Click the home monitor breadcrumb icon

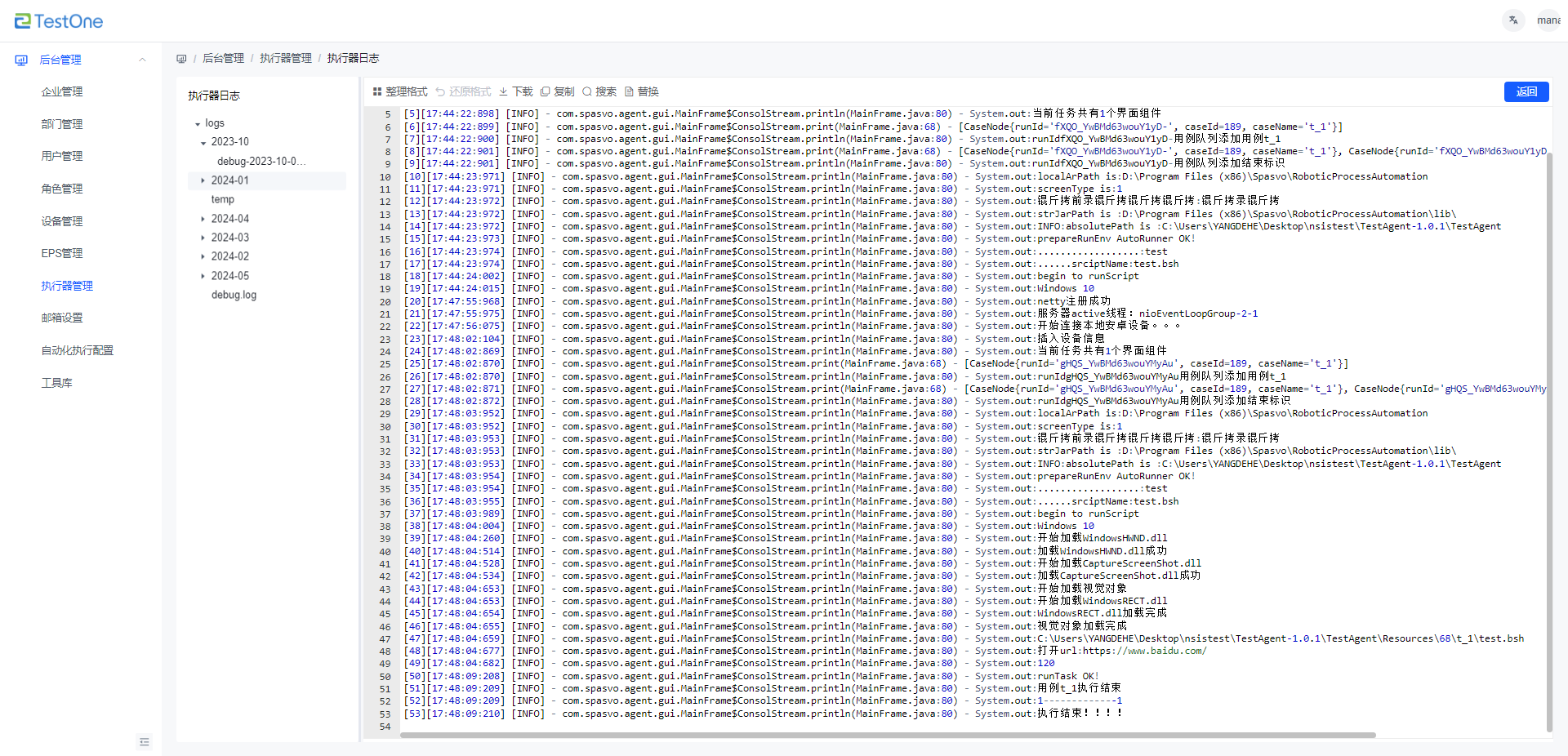point(181,59)
